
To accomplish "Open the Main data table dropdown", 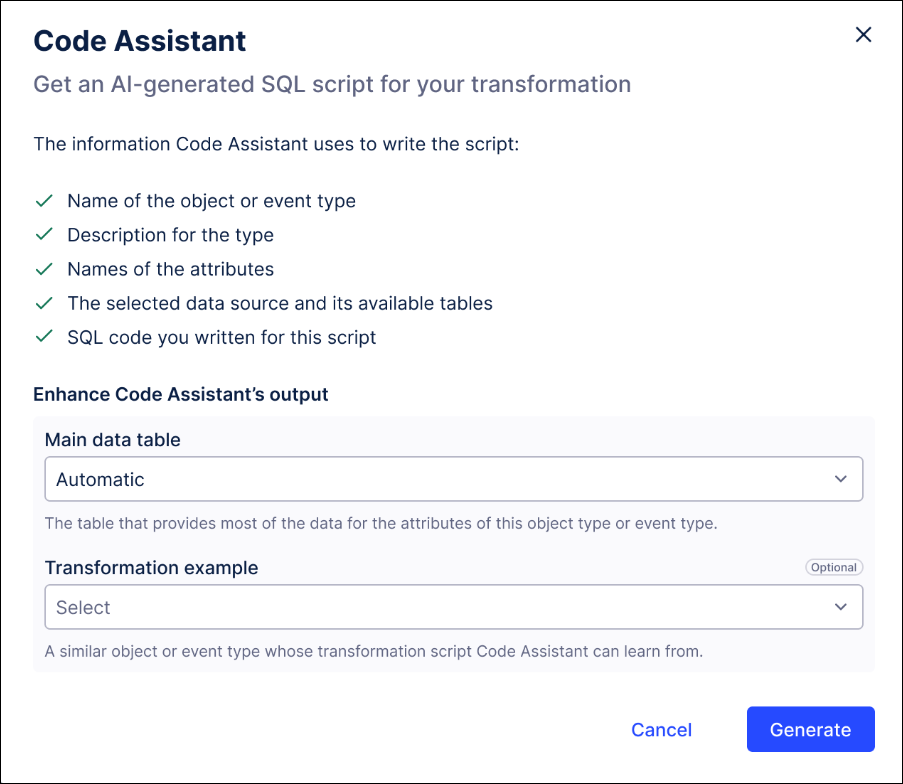I will [x=453, y=479].
